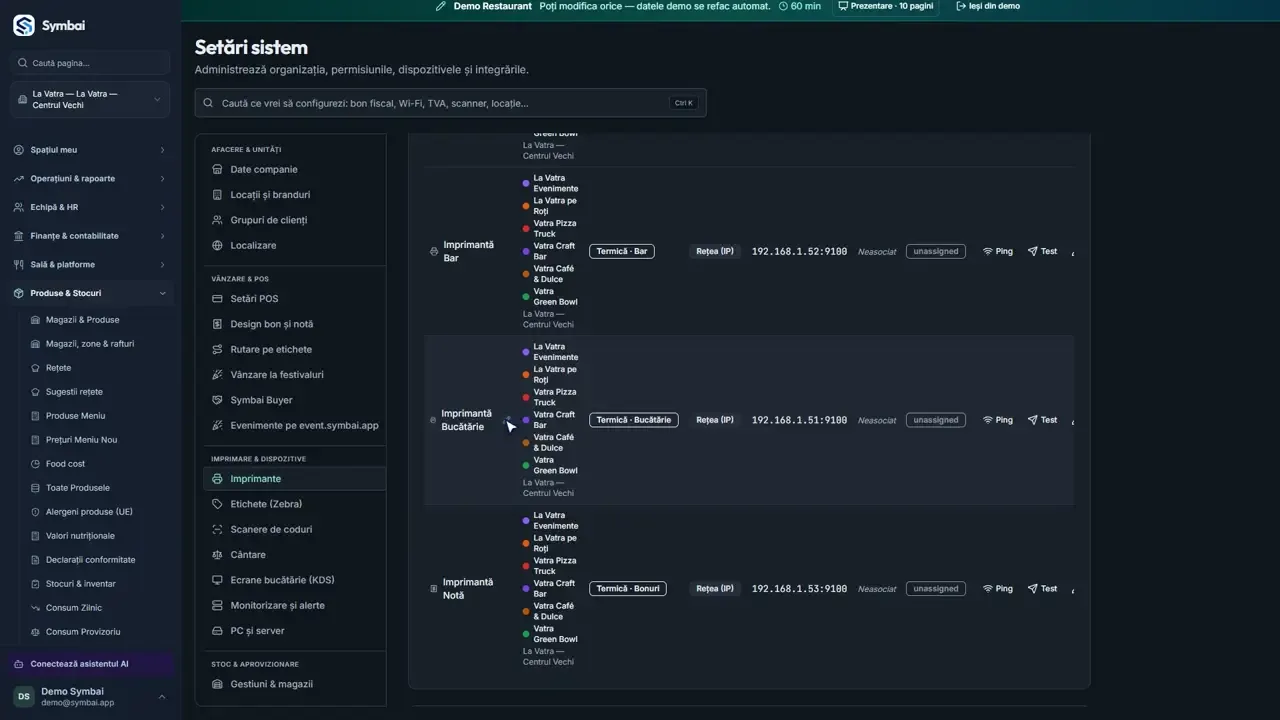Click the Symbai logo icon

pos(24,26)
